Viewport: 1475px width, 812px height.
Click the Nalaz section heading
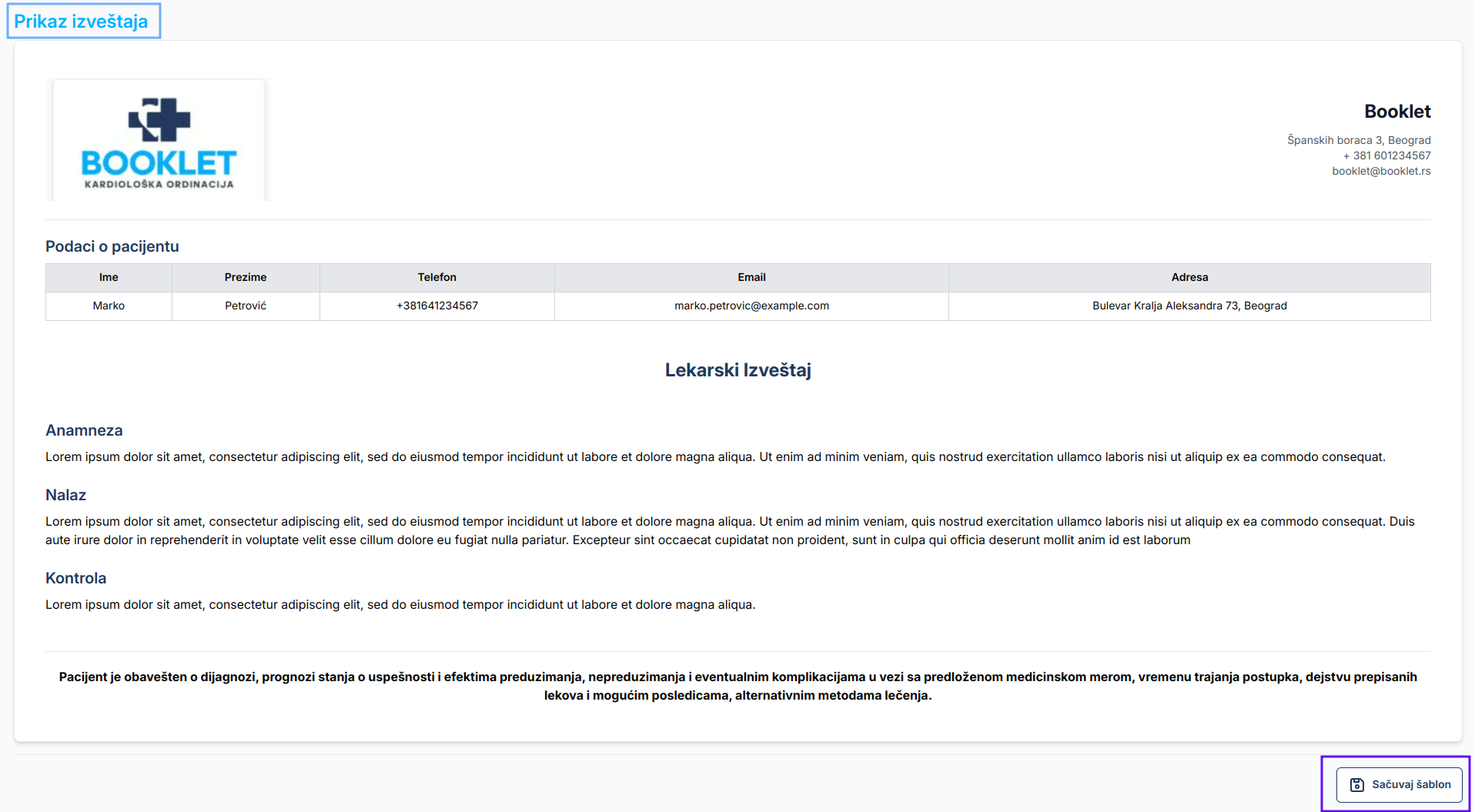click(65, 495)
